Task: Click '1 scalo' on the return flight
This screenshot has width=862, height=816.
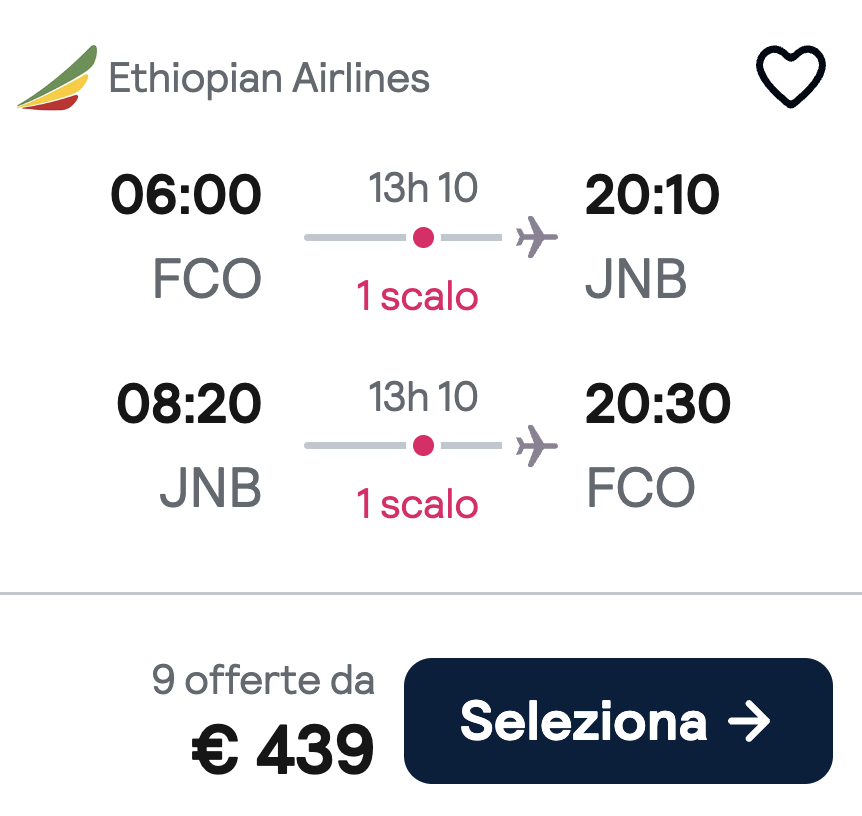Action: [419, 506]
